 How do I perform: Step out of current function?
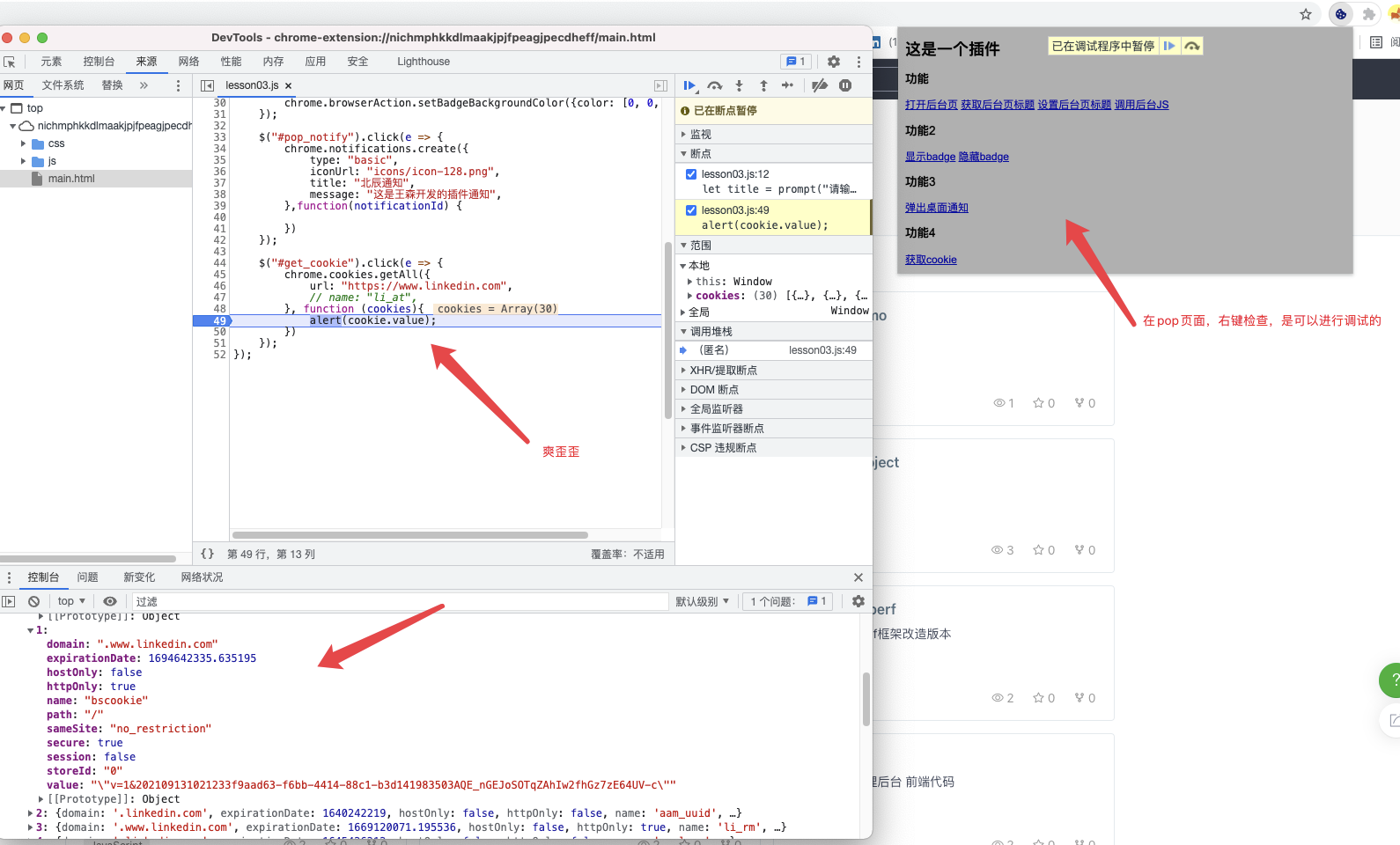[x=763, y=85]
